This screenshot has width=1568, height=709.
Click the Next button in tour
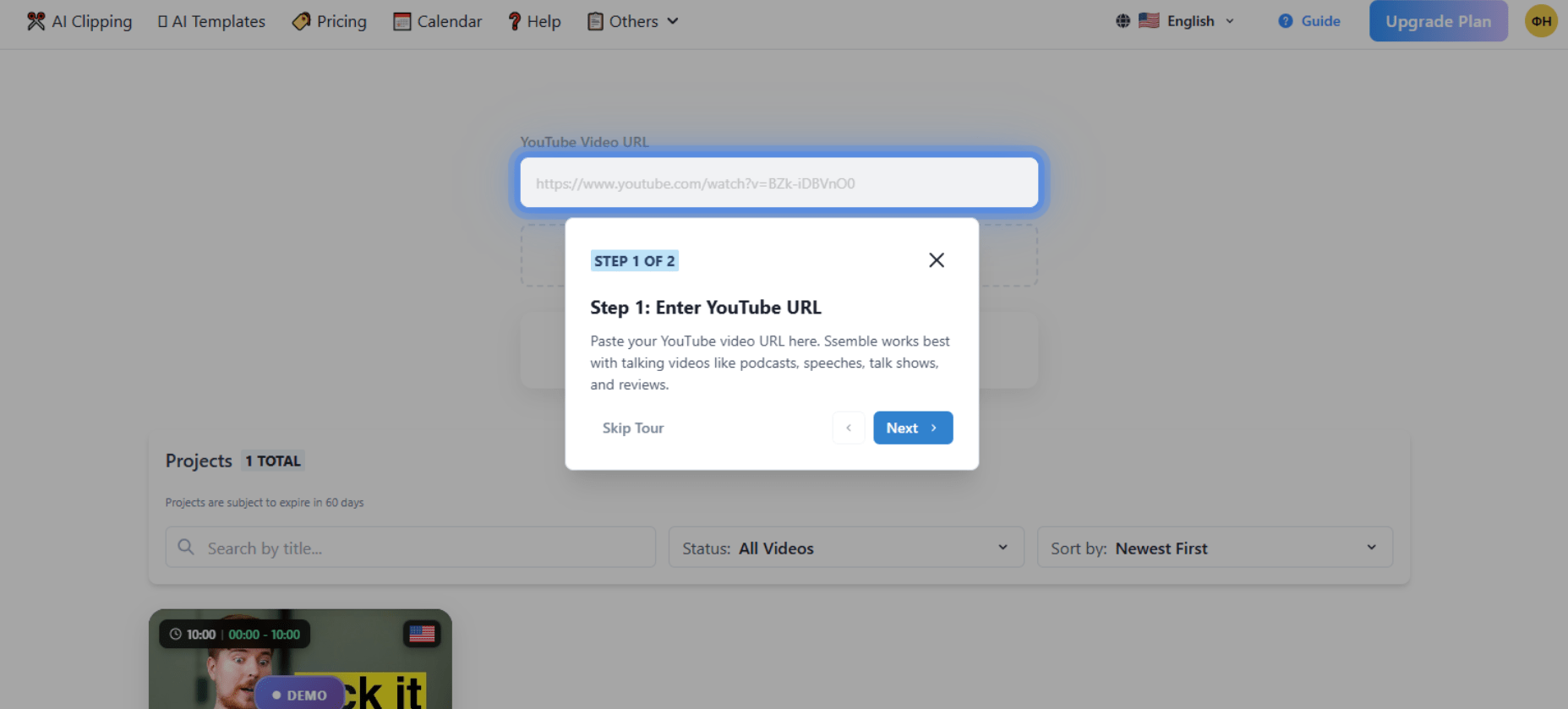913,428
